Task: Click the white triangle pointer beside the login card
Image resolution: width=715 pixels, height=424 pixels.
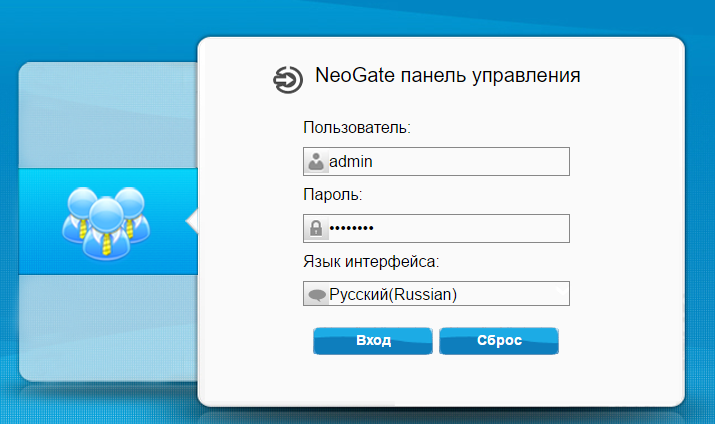Action: pyautogui.click(x=192, y=221)
